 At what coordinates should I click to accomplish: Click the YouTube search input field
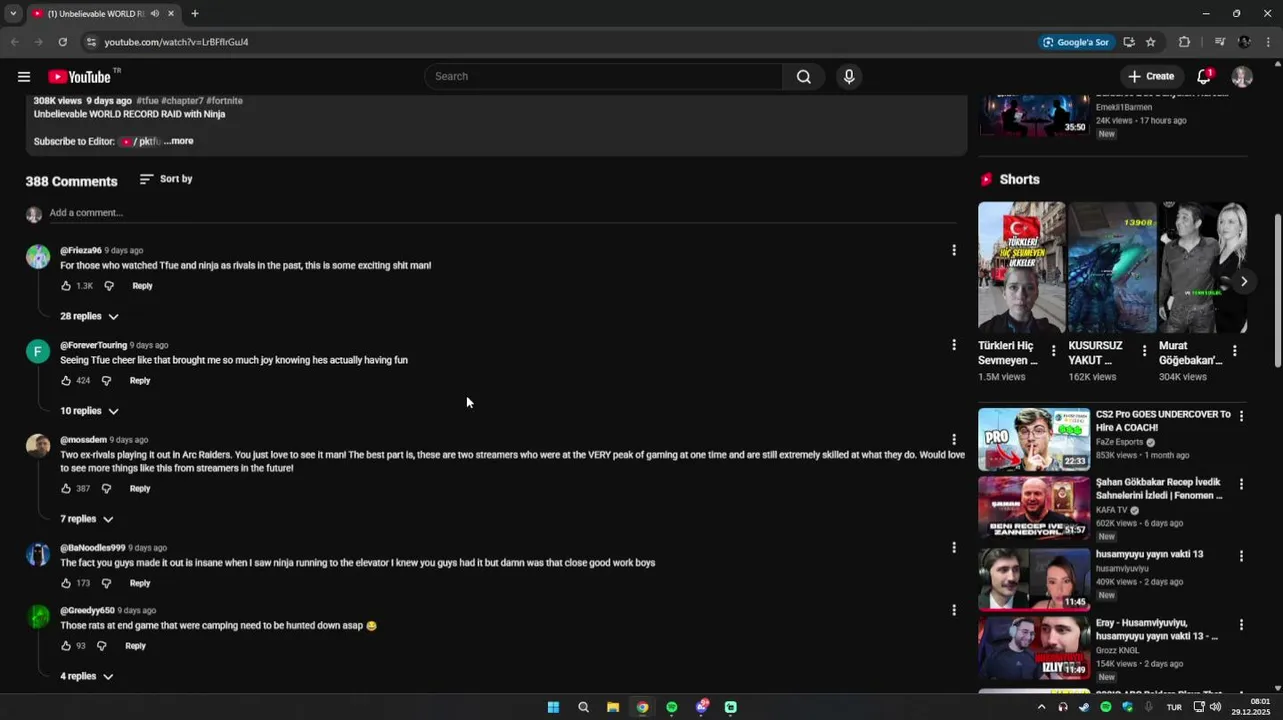[x=603, y=77]
